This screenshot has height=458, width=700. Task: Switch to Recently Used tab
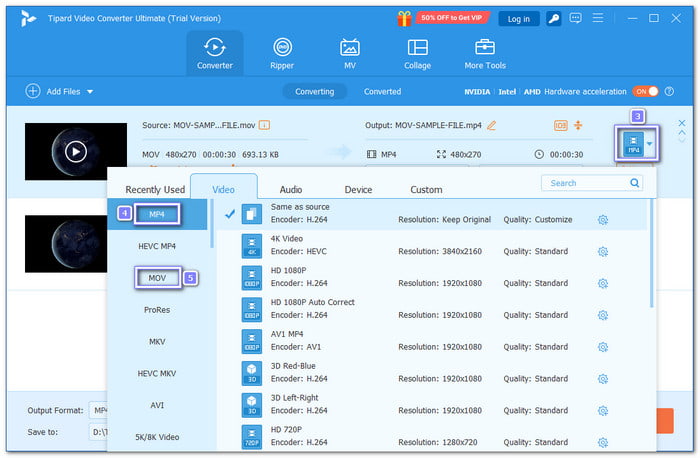click(x=155, y=189)
